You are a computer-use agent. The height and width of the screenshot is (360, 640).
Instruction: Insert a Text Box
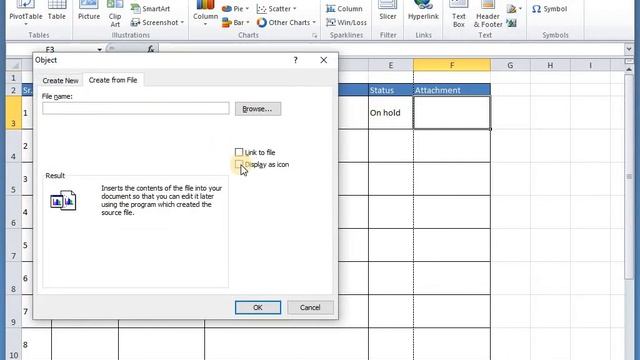pyautogui.click(x=459, y=14)
